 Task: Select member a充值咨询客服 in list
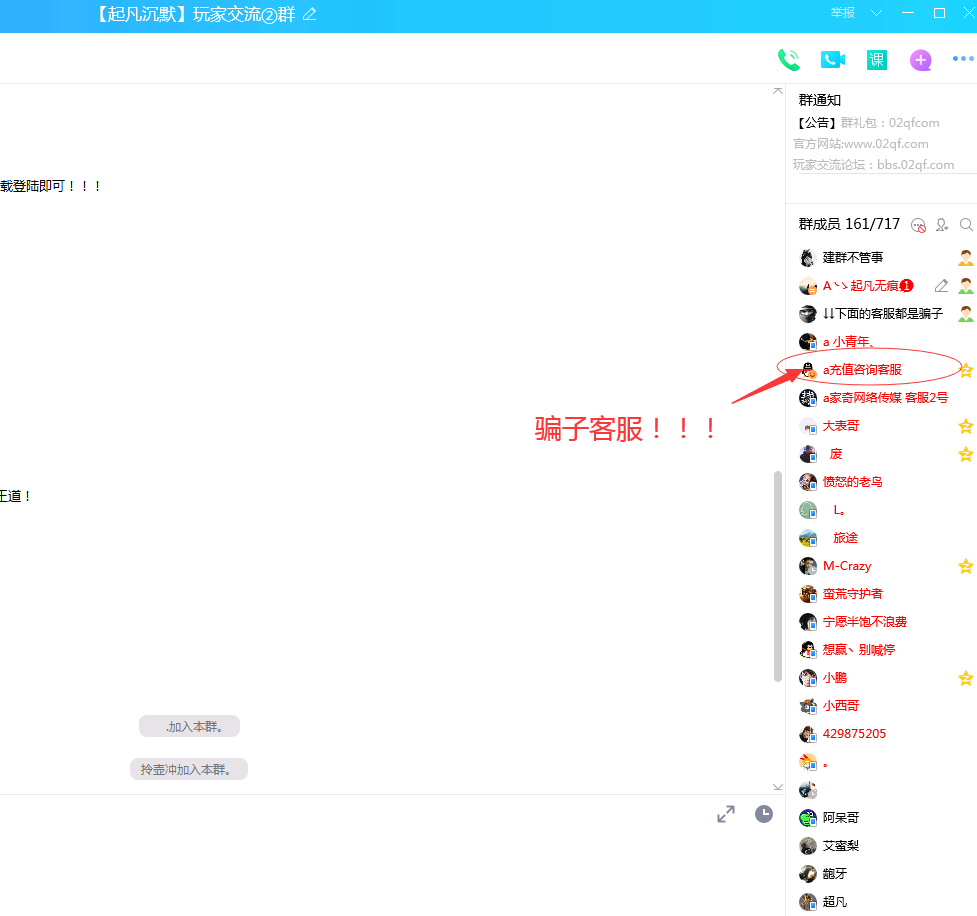pos(861,370)
